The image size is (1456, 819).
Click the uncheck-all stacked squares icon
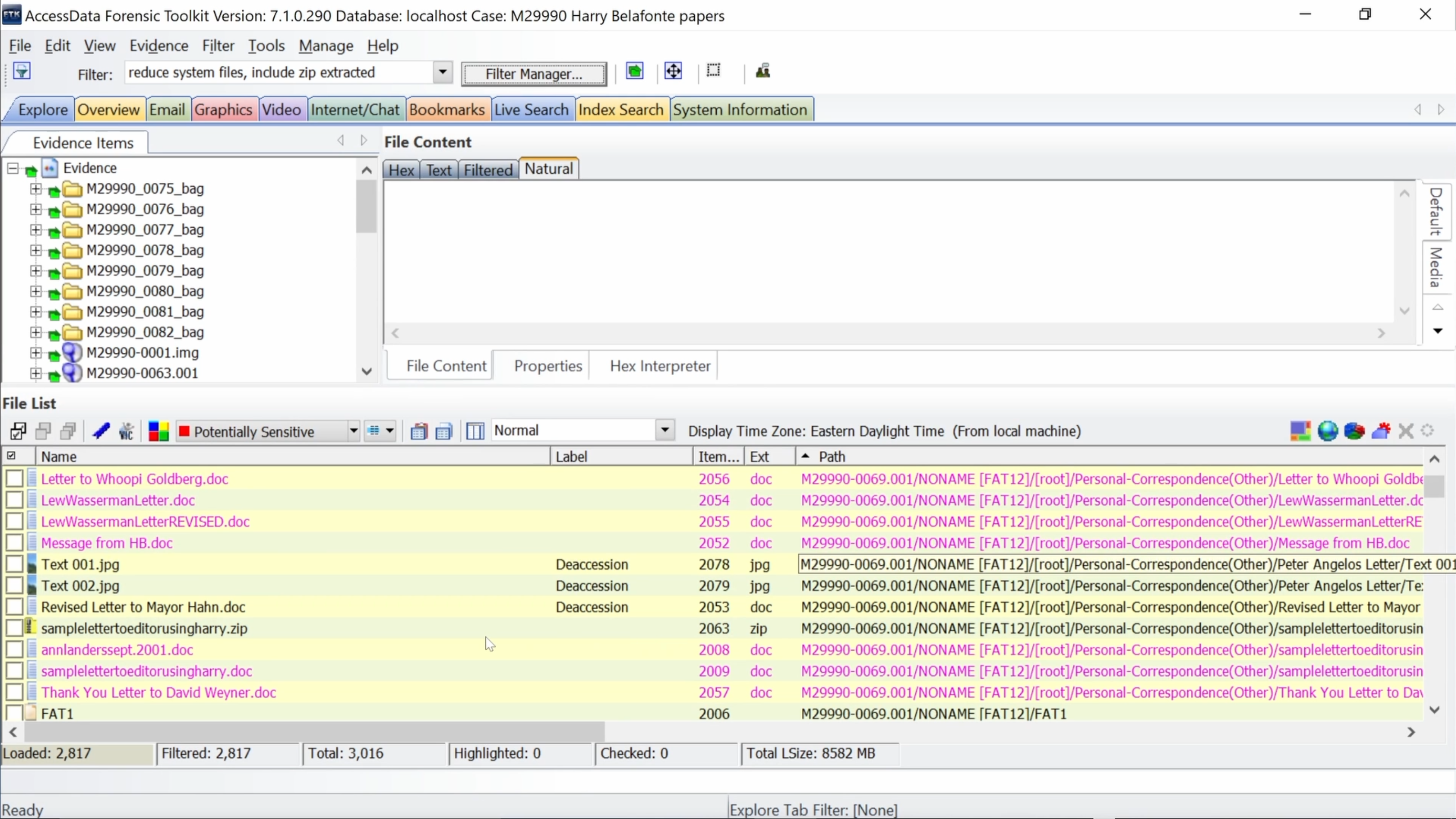(44, 432)
